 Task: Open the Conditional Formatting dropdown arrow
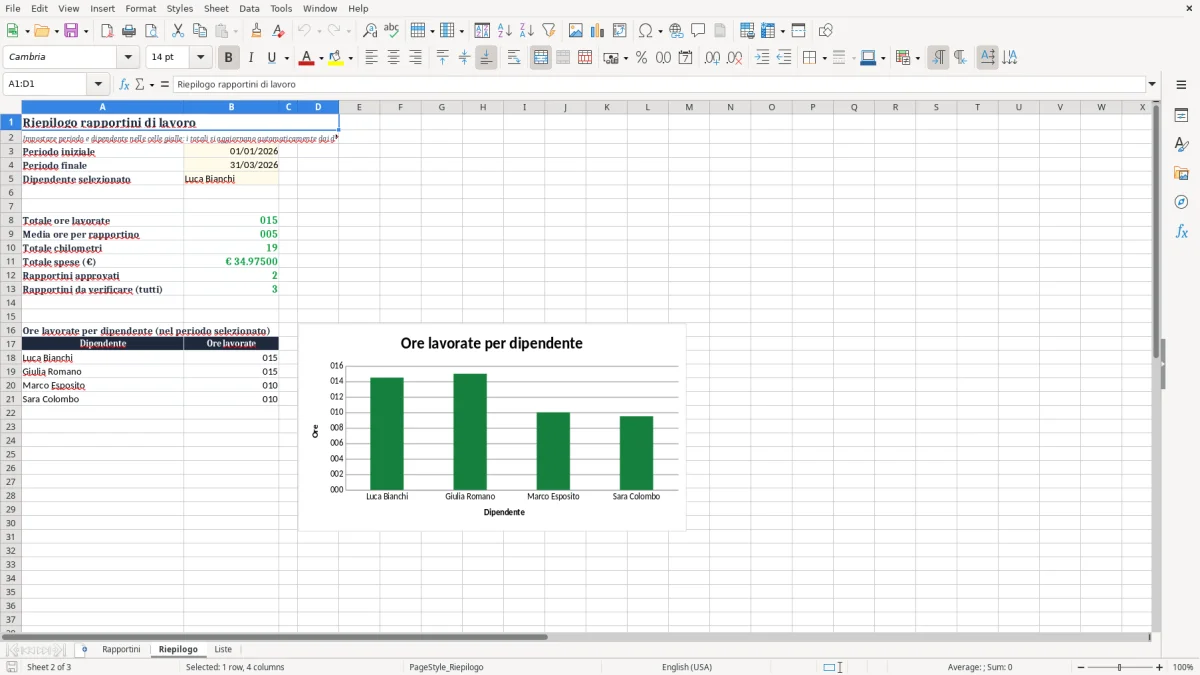tap(917, 59)
